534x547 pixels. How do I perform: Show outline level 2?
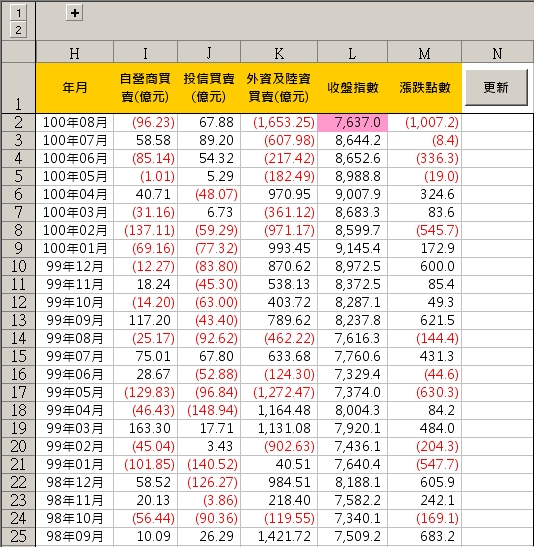[x=18, y=30]
